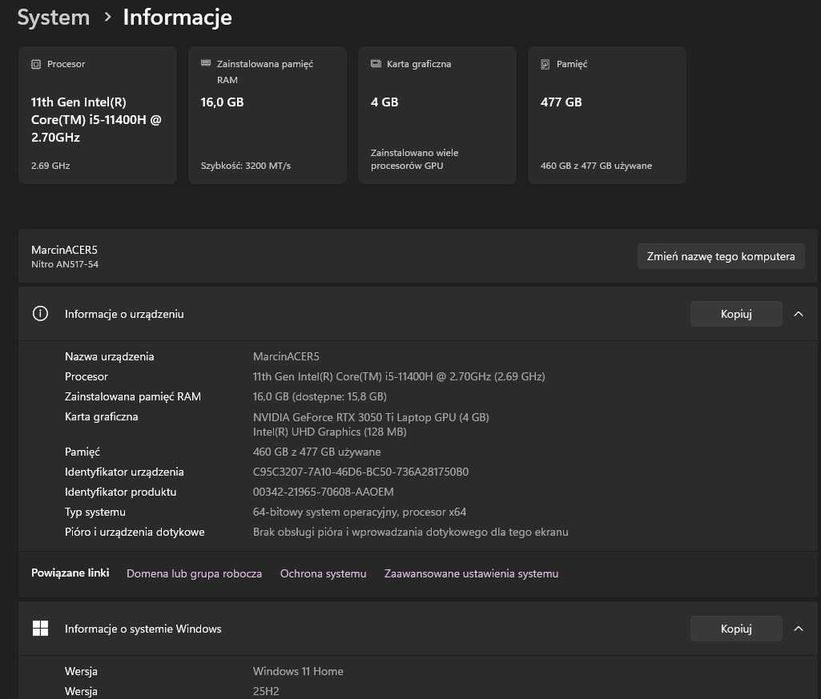Viewport: 821px width, 699px height.
Task: Select Nitro AN517-54 model text
Action: (64, 264)
